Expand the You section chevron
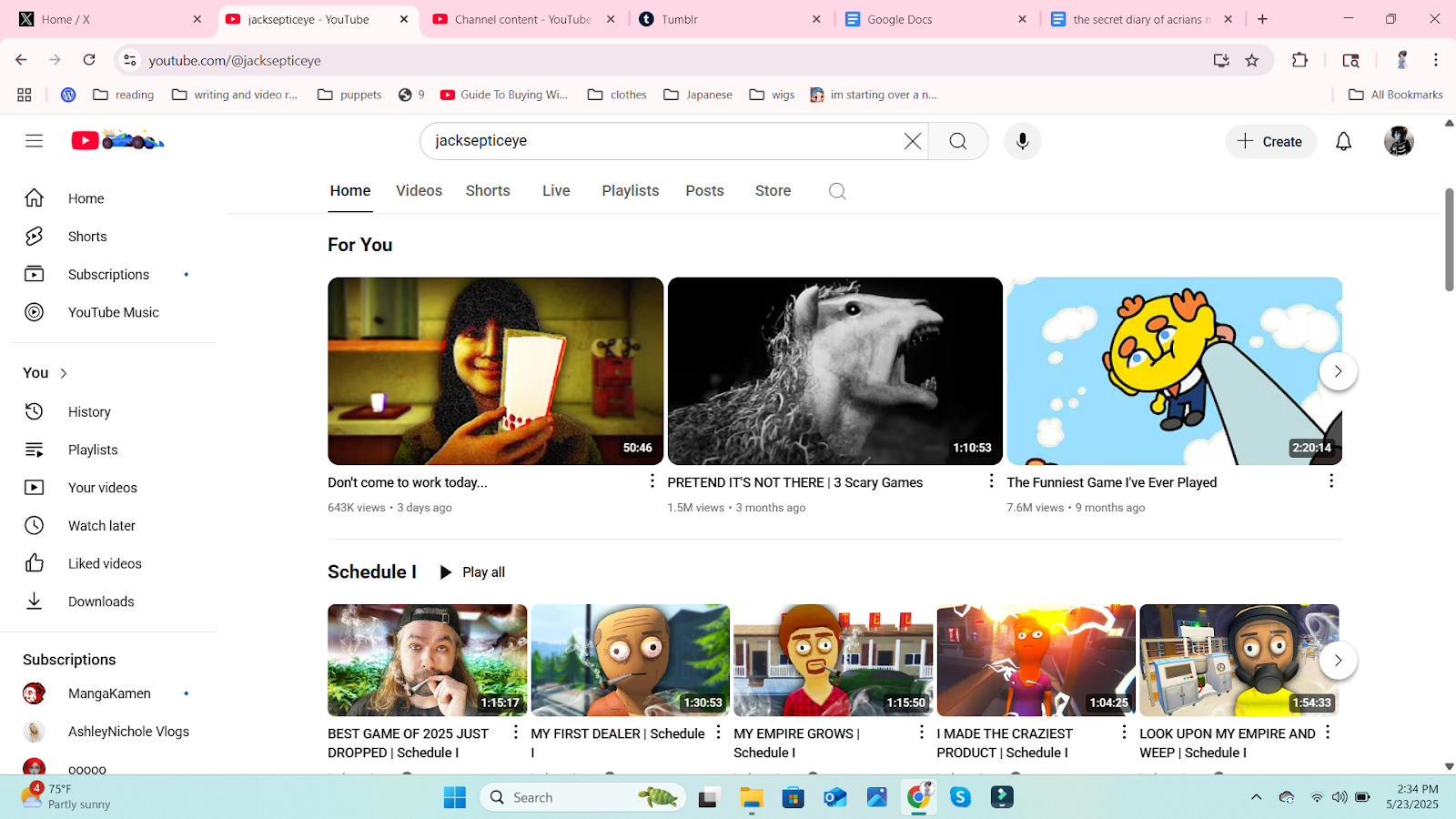This screenshot has height=819, width=1456. click(64, 373)
